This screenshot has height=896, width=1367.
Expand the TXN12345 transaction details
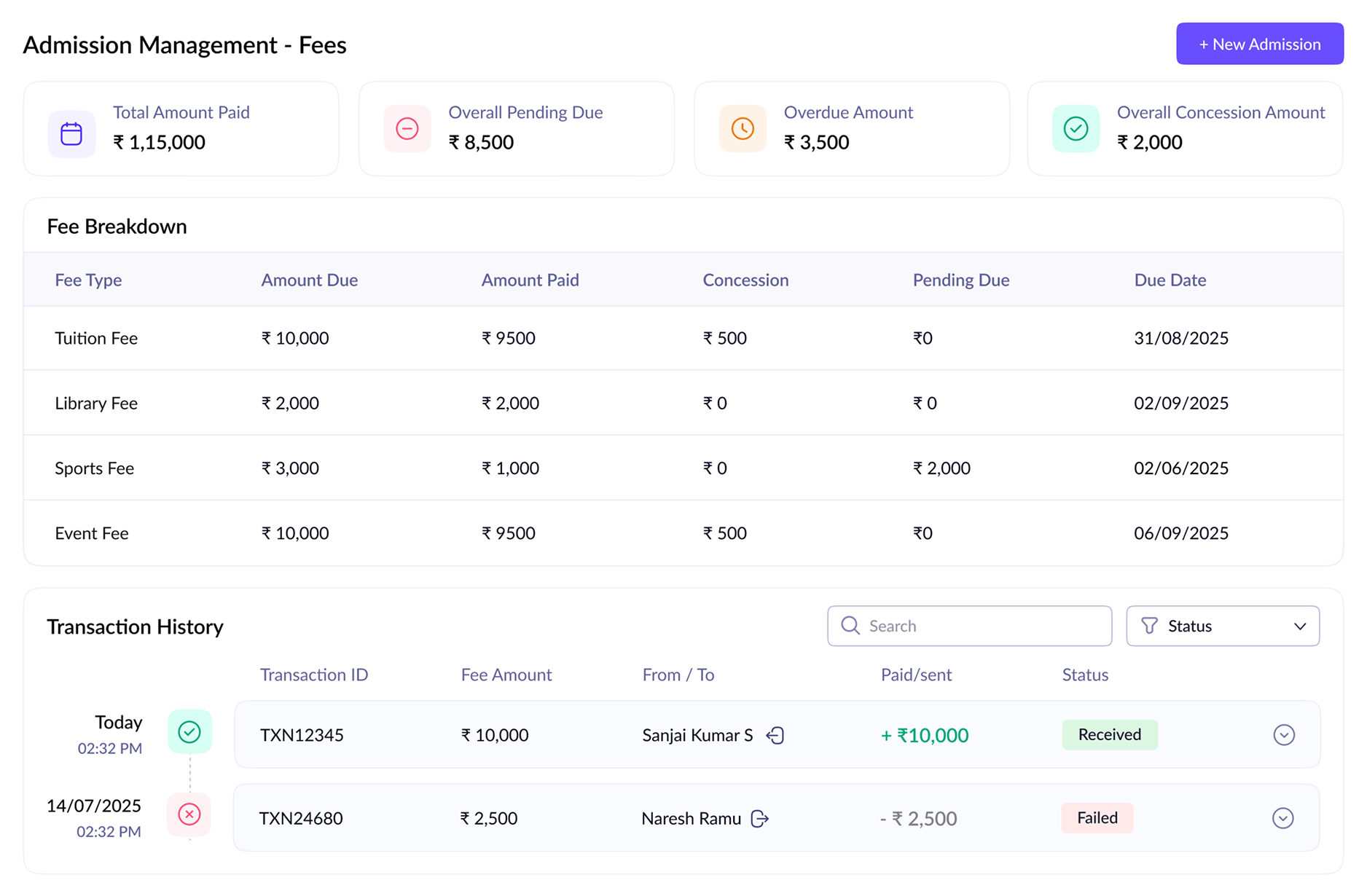[x=1283, y=735]
